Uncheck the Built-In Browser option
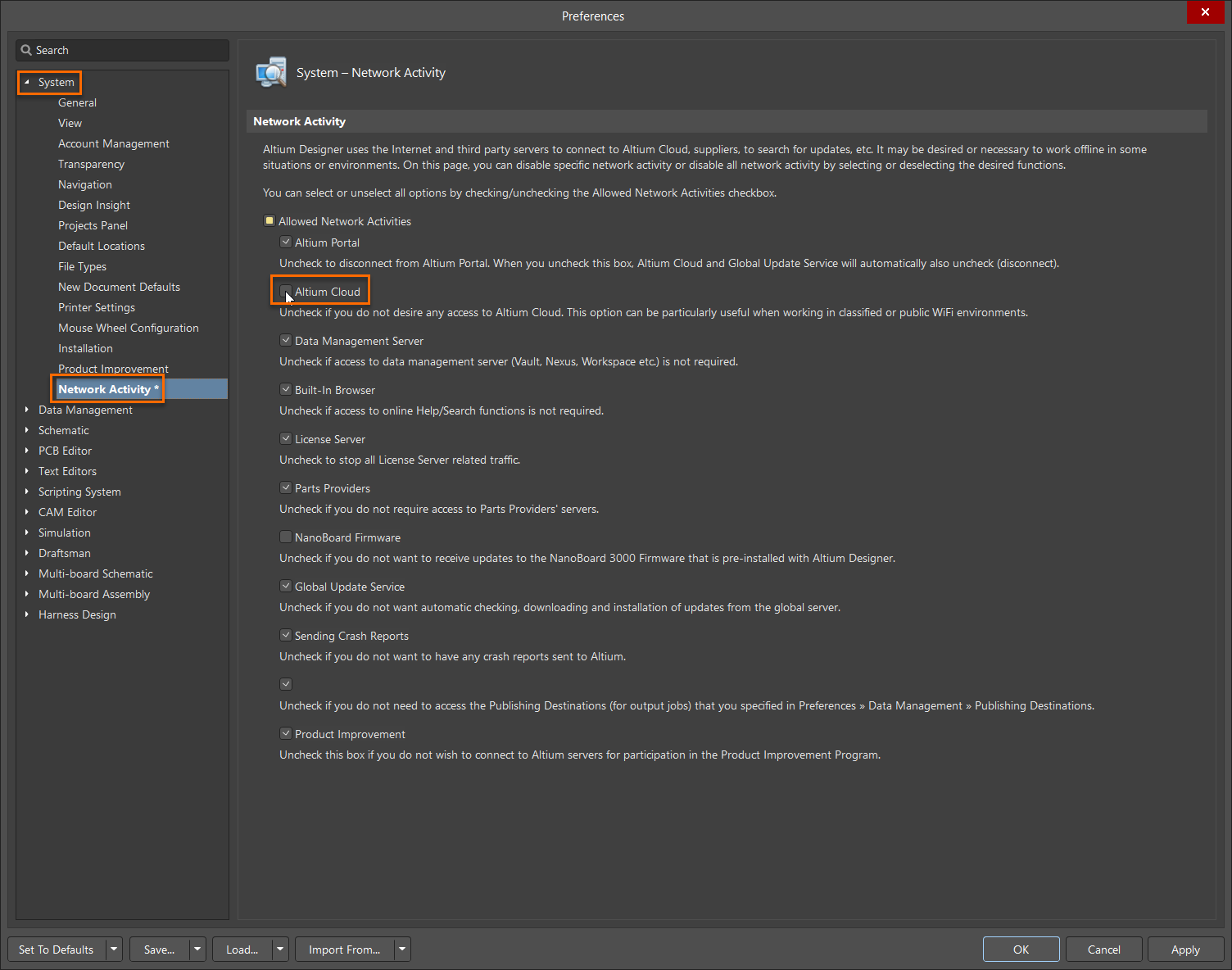 [x=286, y=389]
